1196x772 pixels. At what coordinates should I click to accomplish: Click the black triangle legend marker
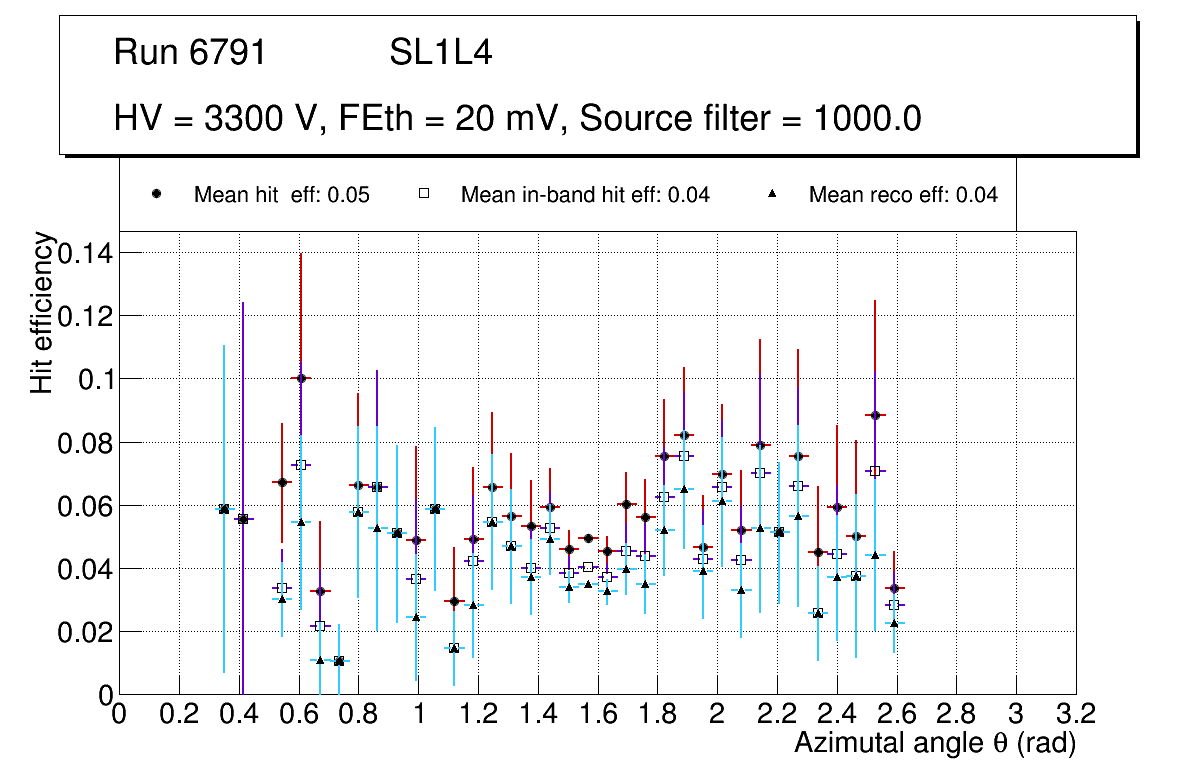(x=772, y=195)
